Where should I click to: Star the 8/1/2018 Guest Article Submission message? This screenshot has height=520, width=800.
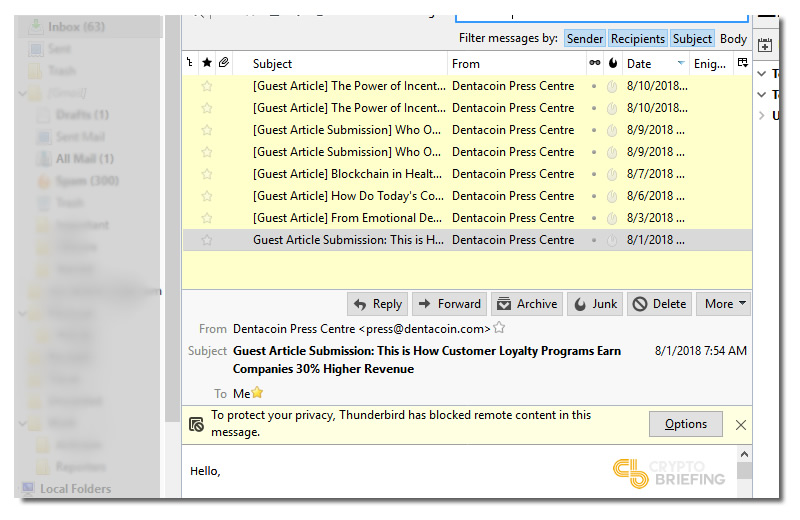coord(207,240)
